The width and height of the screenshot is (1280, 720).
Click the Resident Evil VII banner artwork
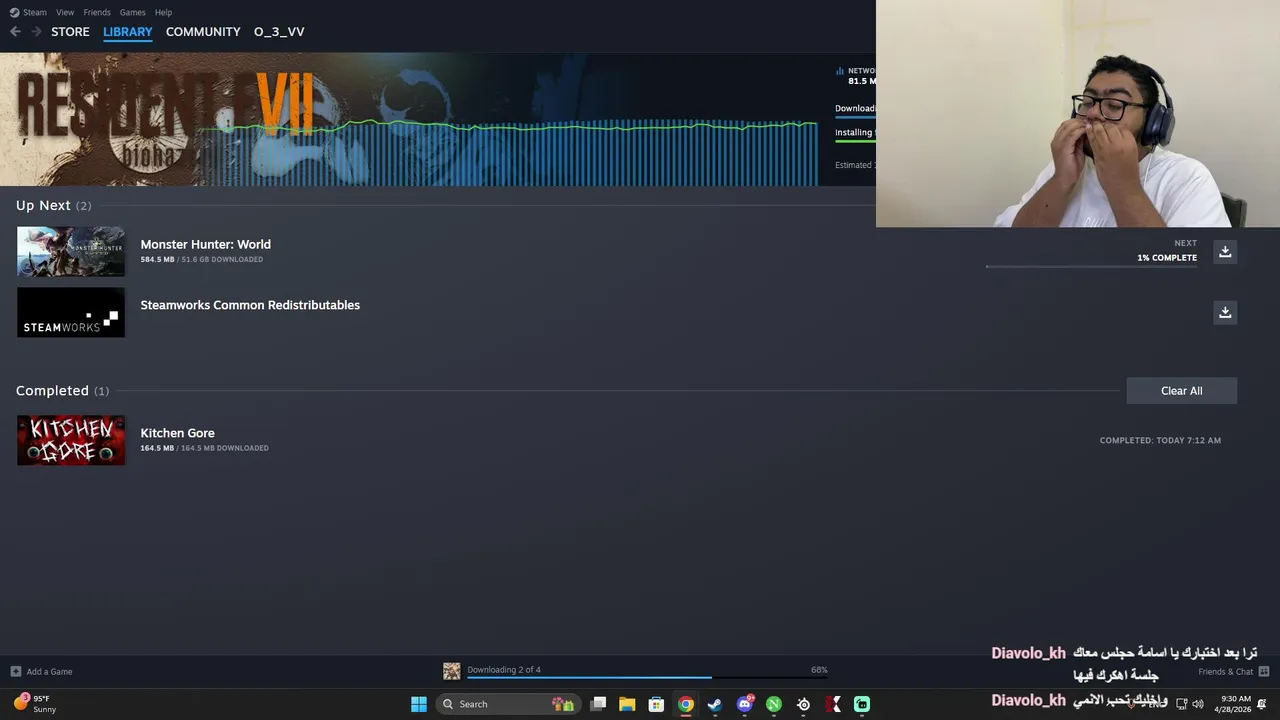[165, 120]
